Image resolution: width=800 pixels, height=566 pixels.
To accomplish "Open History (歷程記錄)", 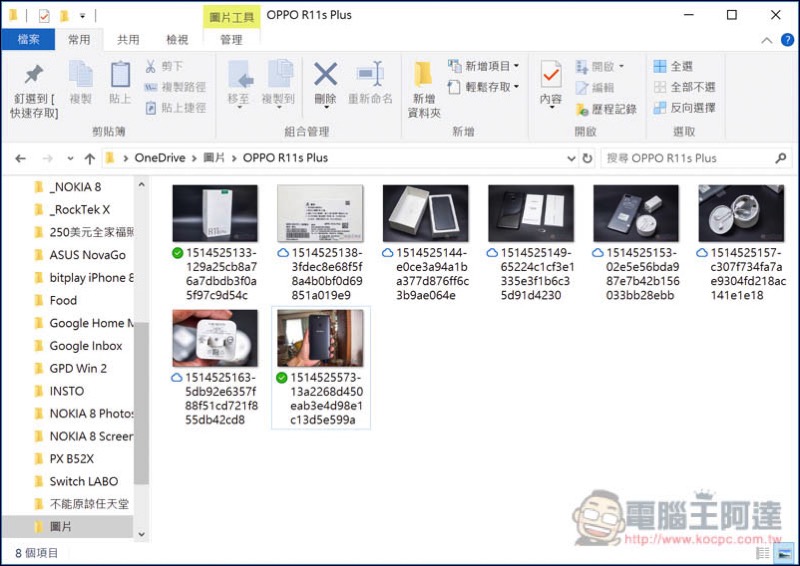I will pyautogui.click(x=606, y=109).
